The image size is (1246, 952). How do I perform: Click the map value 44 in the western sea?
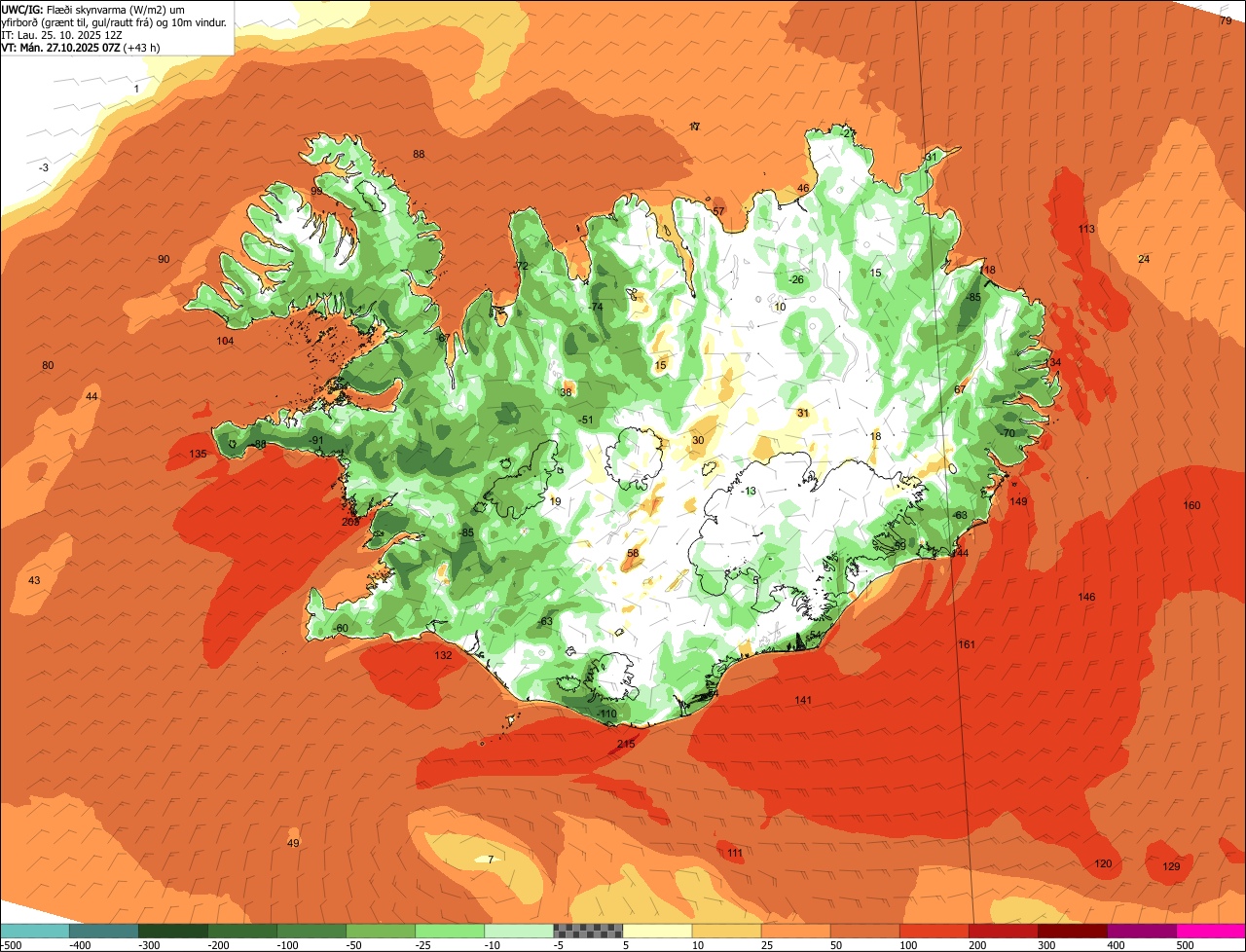[92, 396]
